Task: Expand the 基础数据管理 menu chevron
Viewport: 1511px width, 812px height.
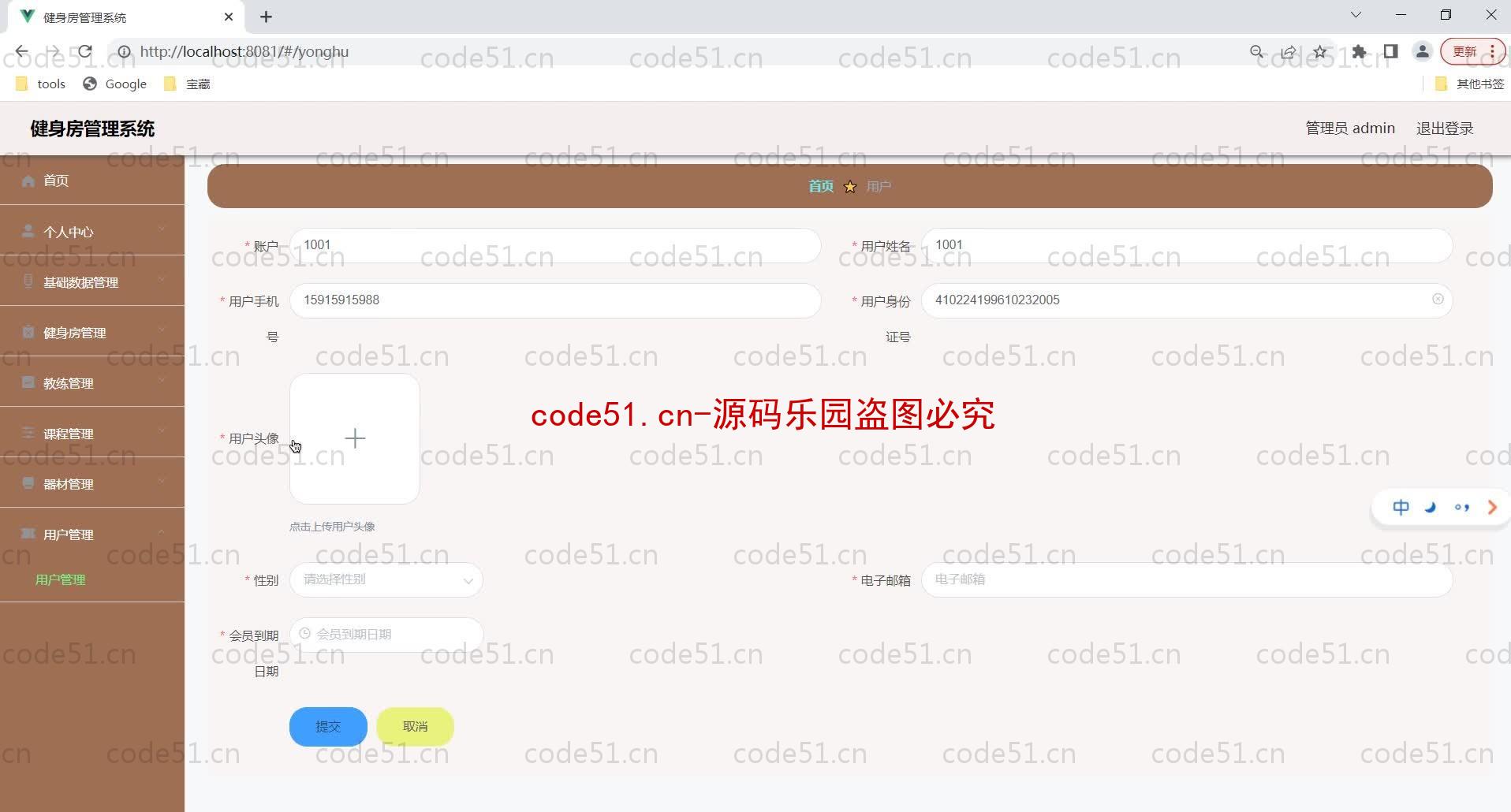Action: (x=162, y=279)
